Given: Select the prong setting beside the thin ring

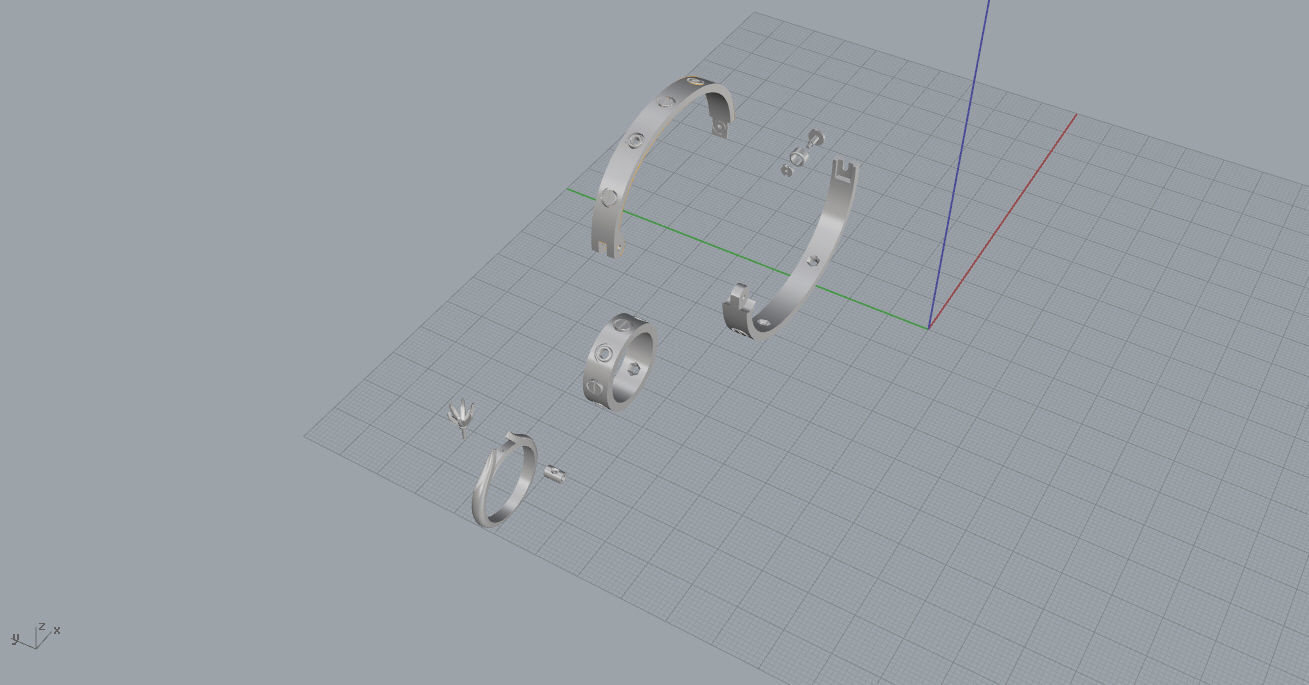Looking at the screenshot, I should click(461, 417).
